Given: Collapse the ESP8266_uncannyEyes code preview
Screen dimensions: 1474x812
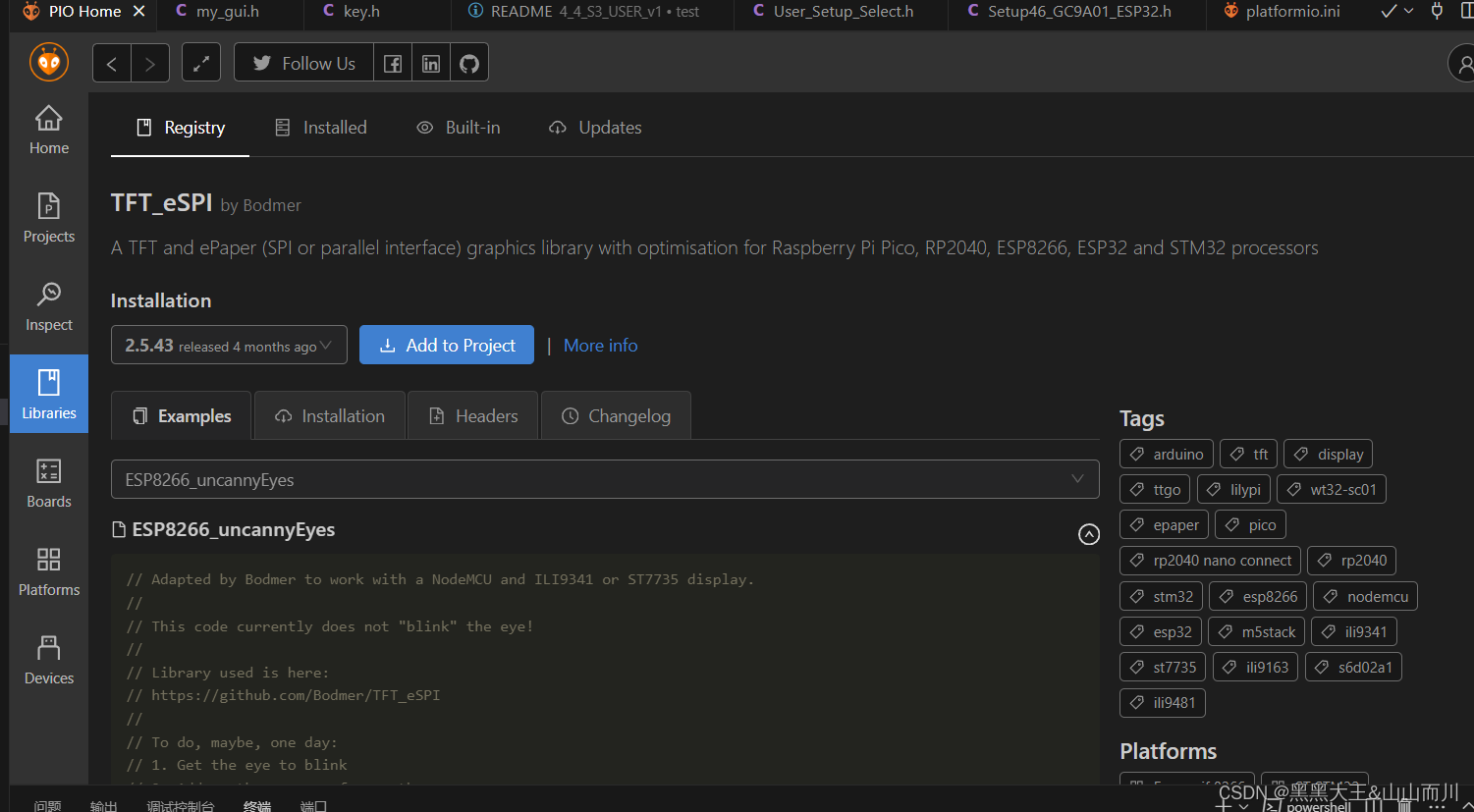Looking at the screenshot, I should pos(1088,534).
